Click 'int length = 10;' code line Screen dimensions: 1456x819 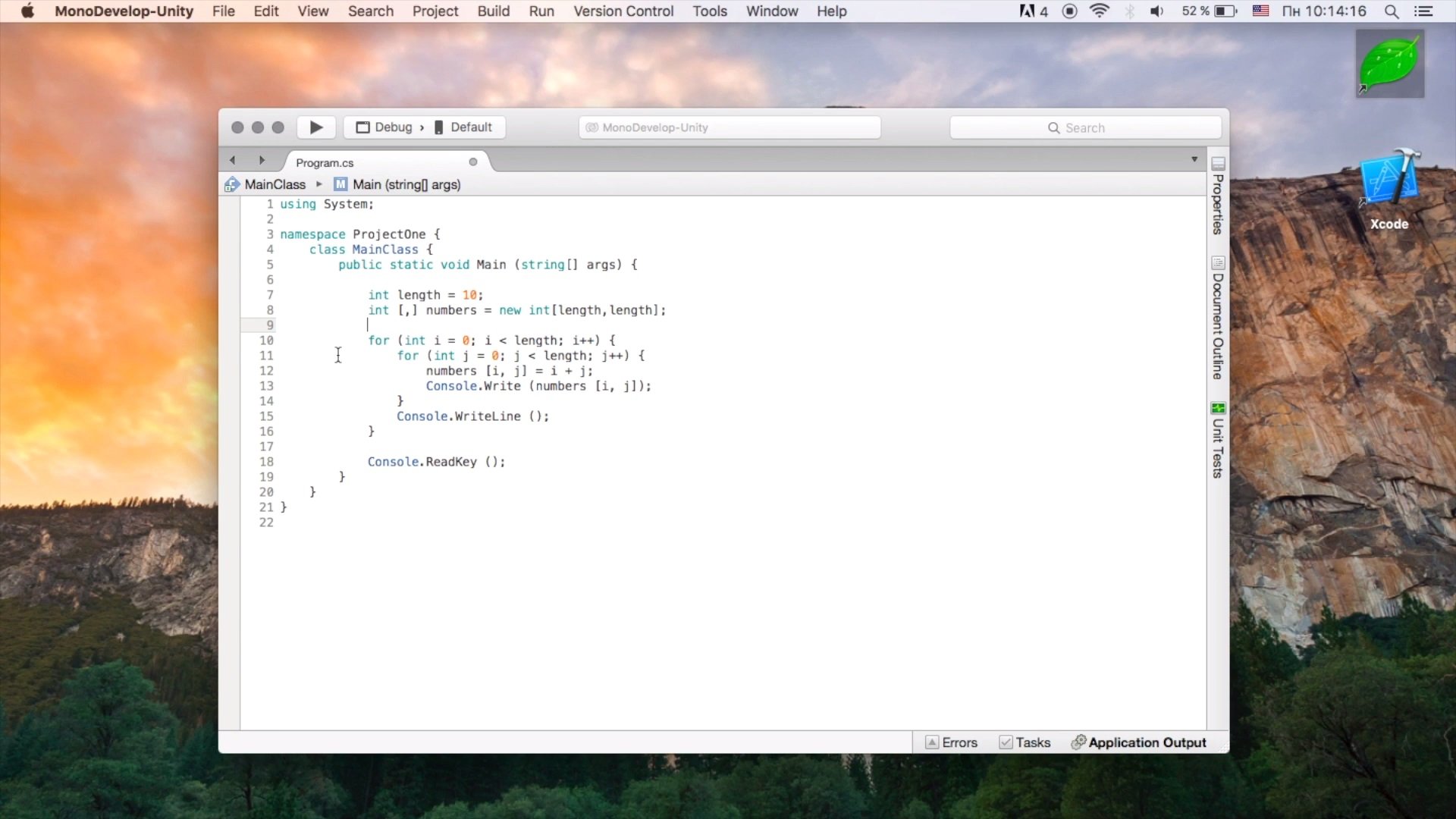pos(425,295)
